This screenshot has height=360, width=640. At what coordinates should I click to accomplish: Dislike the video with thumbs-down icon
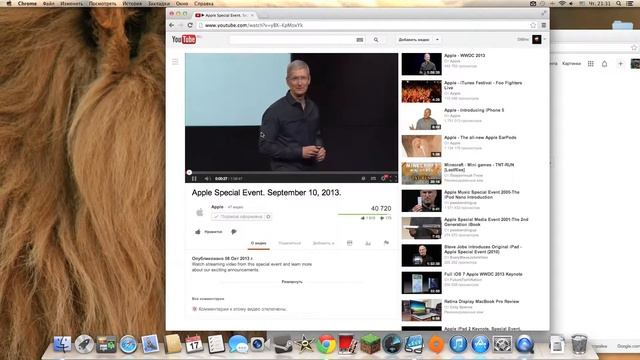pyautogui.click(x=234, y=232)
